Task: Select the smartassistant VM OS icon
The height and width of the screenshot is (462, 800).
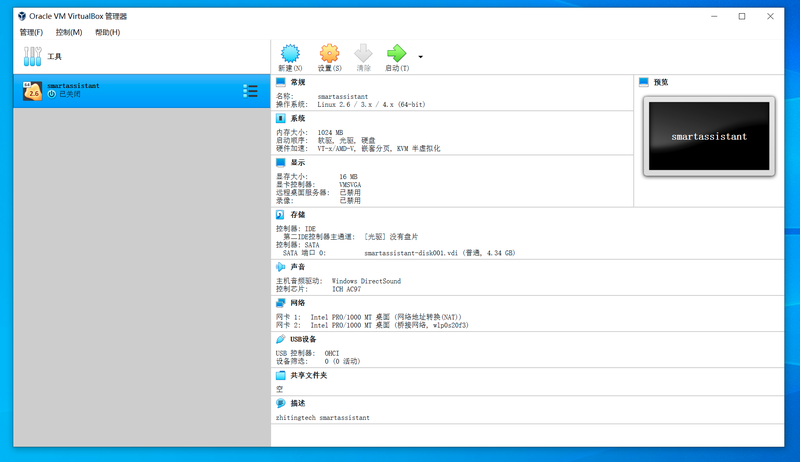Action: 32,91
